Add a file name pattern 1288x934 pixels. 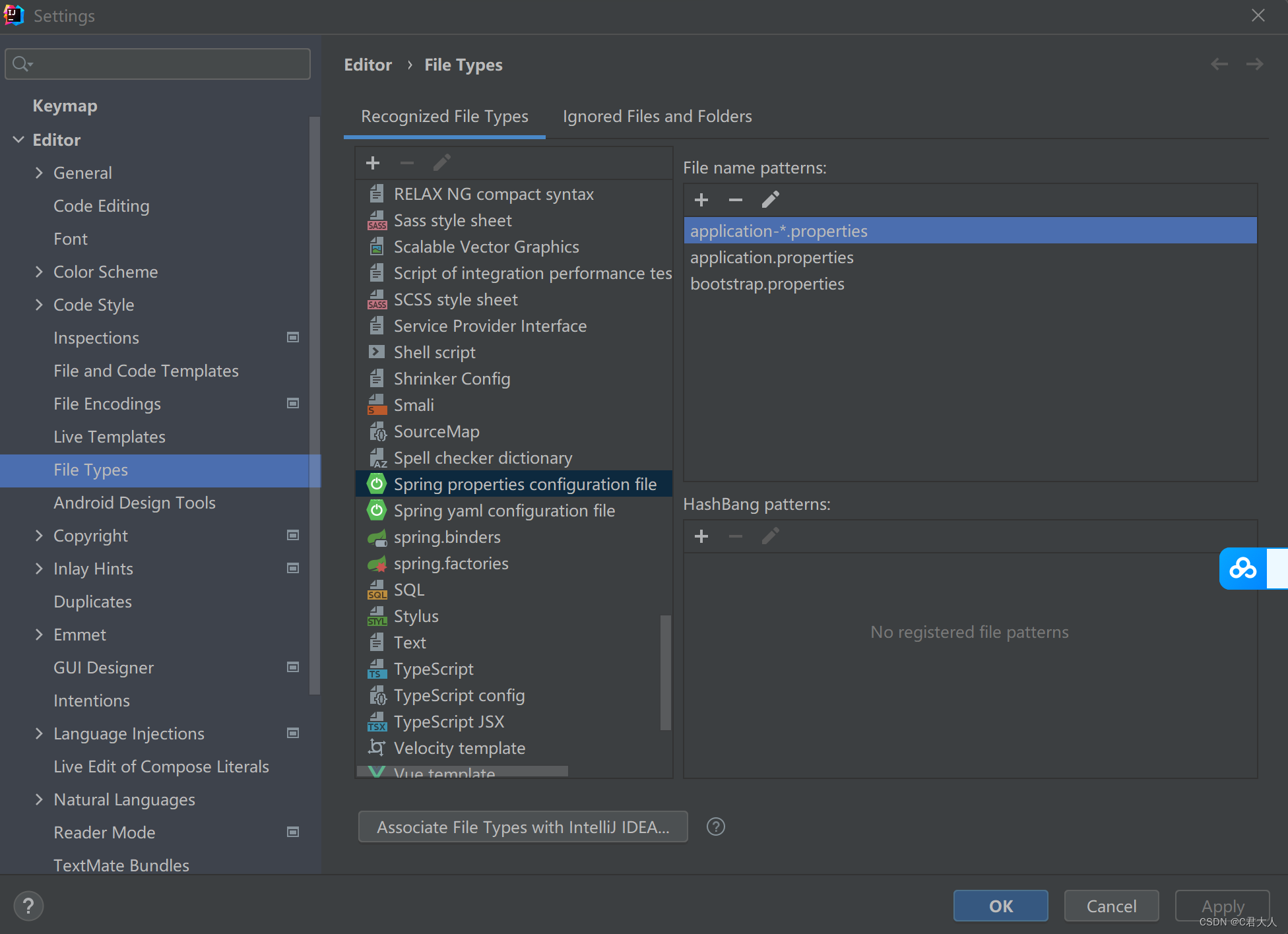pyautogui.click(x=701, y=200)
